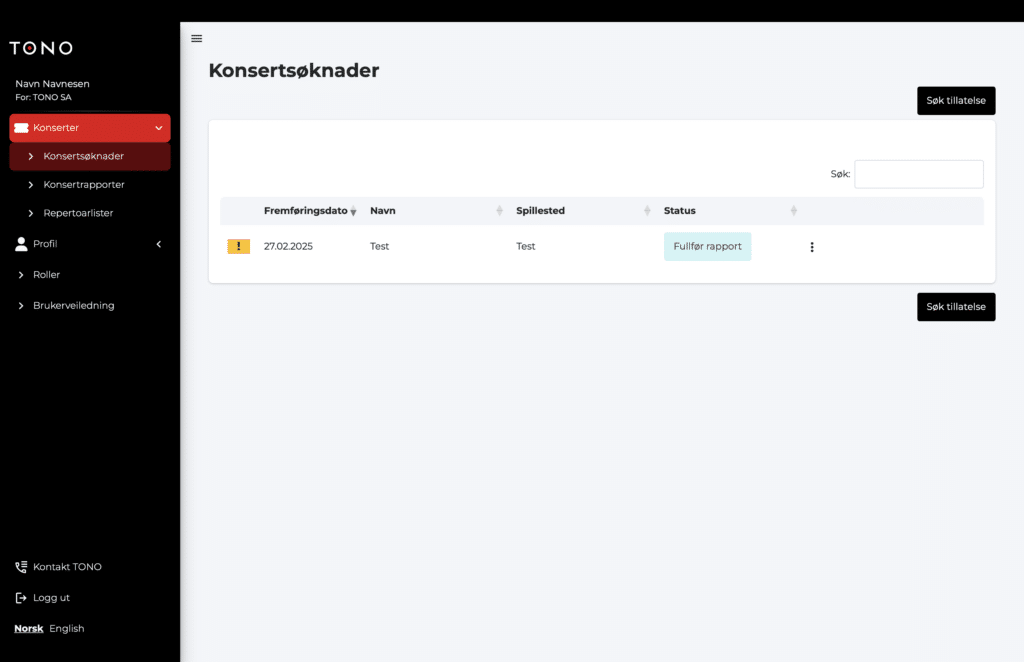1024x662 pixels.
Task: Click the Navn column header
Action: point(383,210)
